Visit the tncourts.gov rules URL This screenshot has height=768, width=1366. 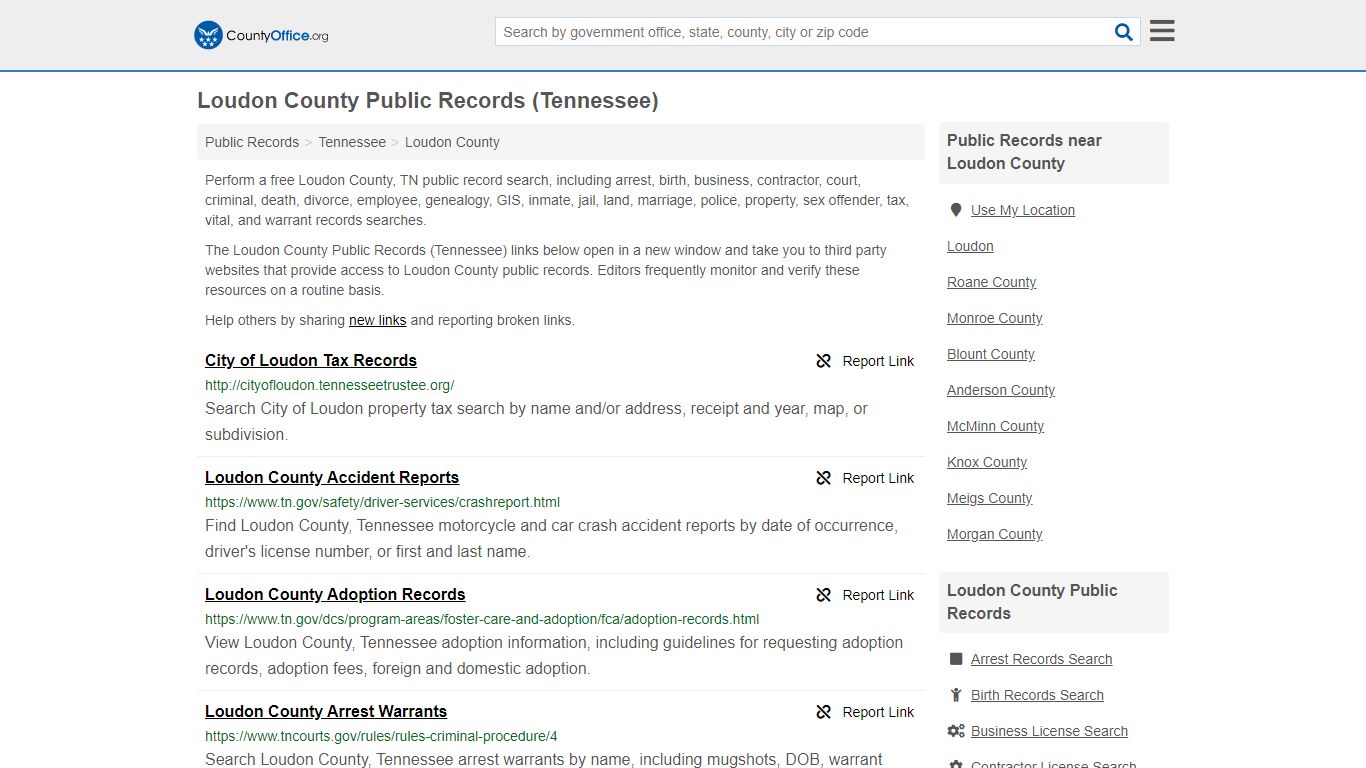(x=381, y=736)
